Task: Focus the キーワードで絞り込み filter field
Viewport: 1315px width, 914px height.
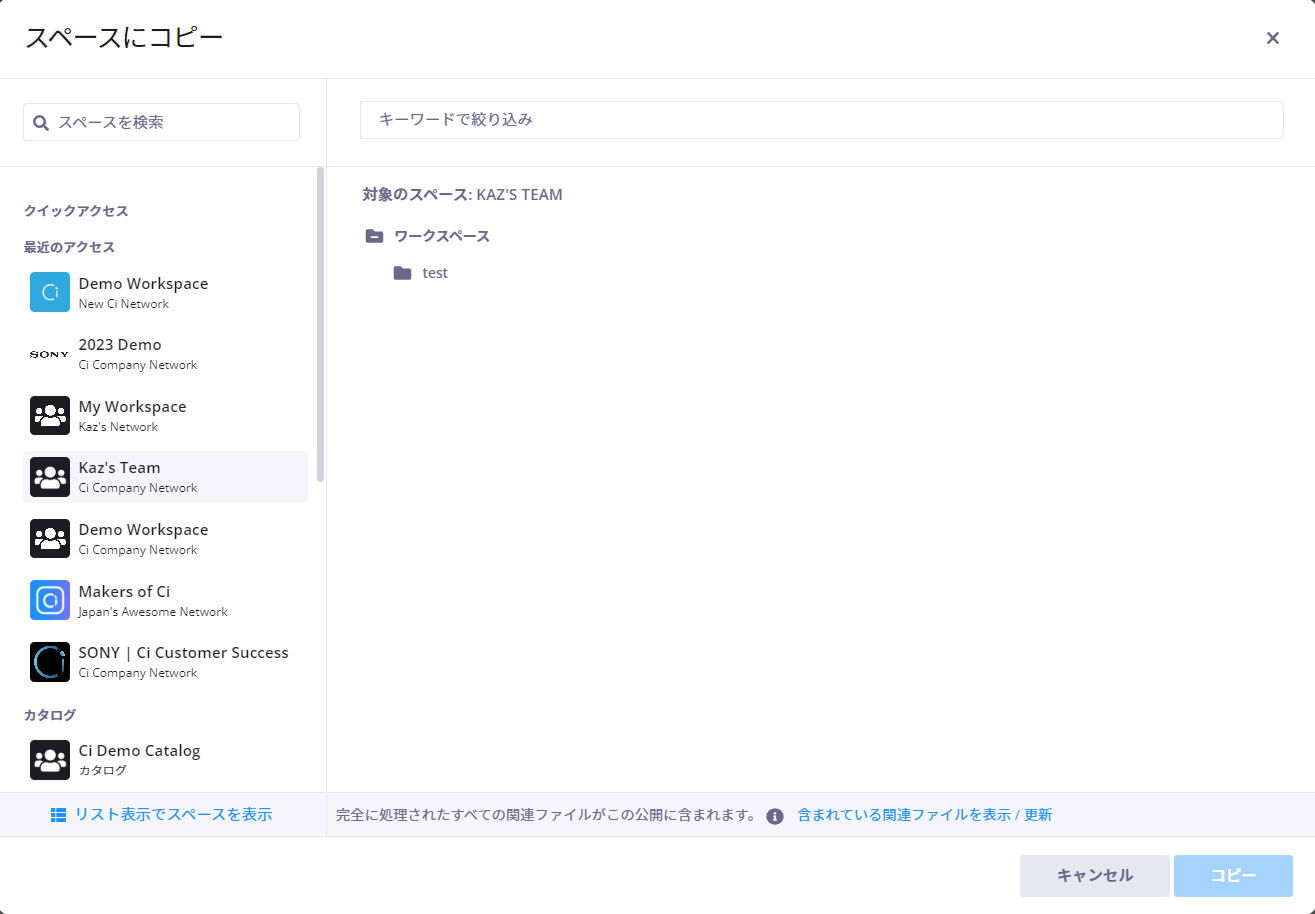Action: pos(821,119)
